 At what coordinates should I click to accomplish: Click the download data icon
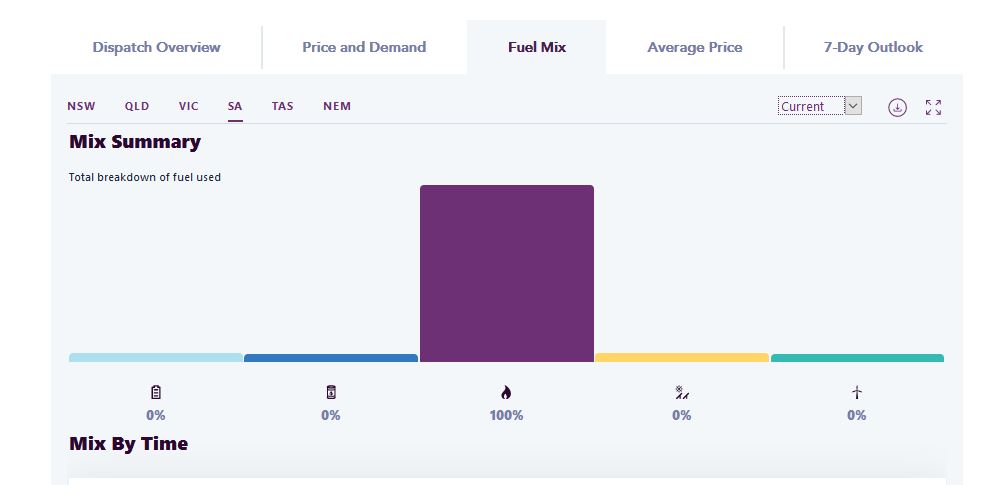(897, 107)
